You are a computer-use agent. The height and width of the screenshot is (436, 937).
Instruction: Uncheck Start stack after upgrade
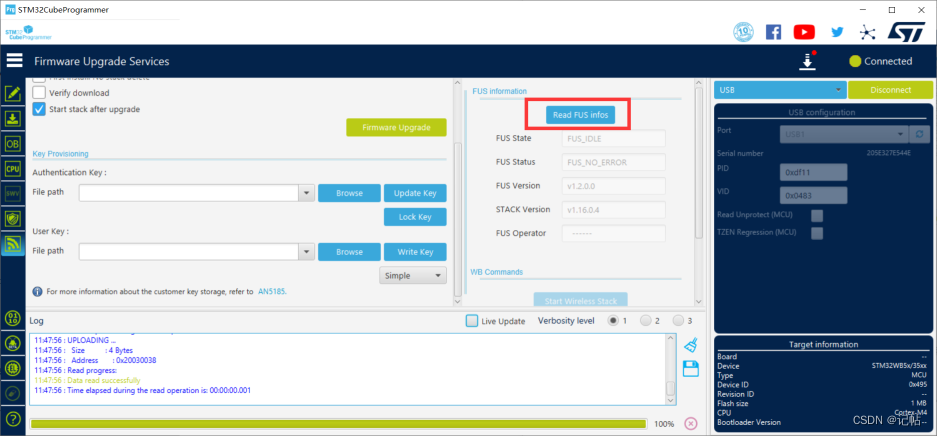point(39,109)
